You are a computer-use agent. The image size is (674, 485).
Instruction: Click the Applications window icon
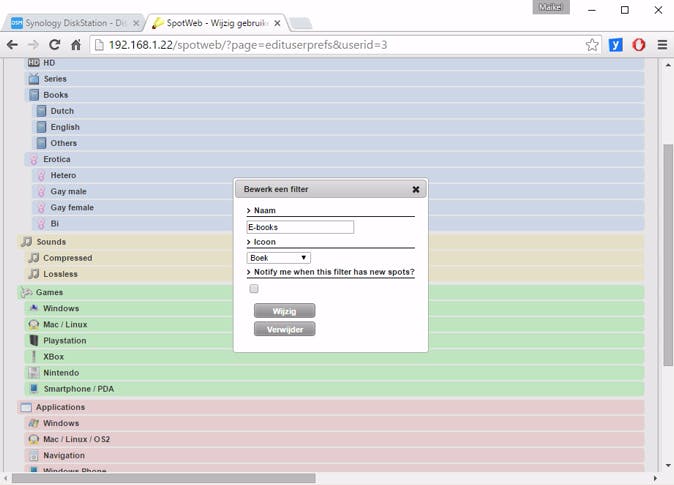26,407
